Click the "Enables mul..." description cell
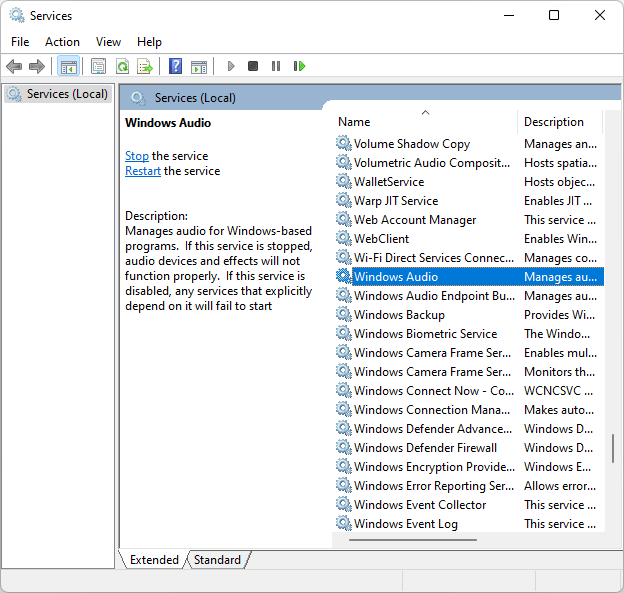Viewport: 624px width, 593px height. point(560,353)
